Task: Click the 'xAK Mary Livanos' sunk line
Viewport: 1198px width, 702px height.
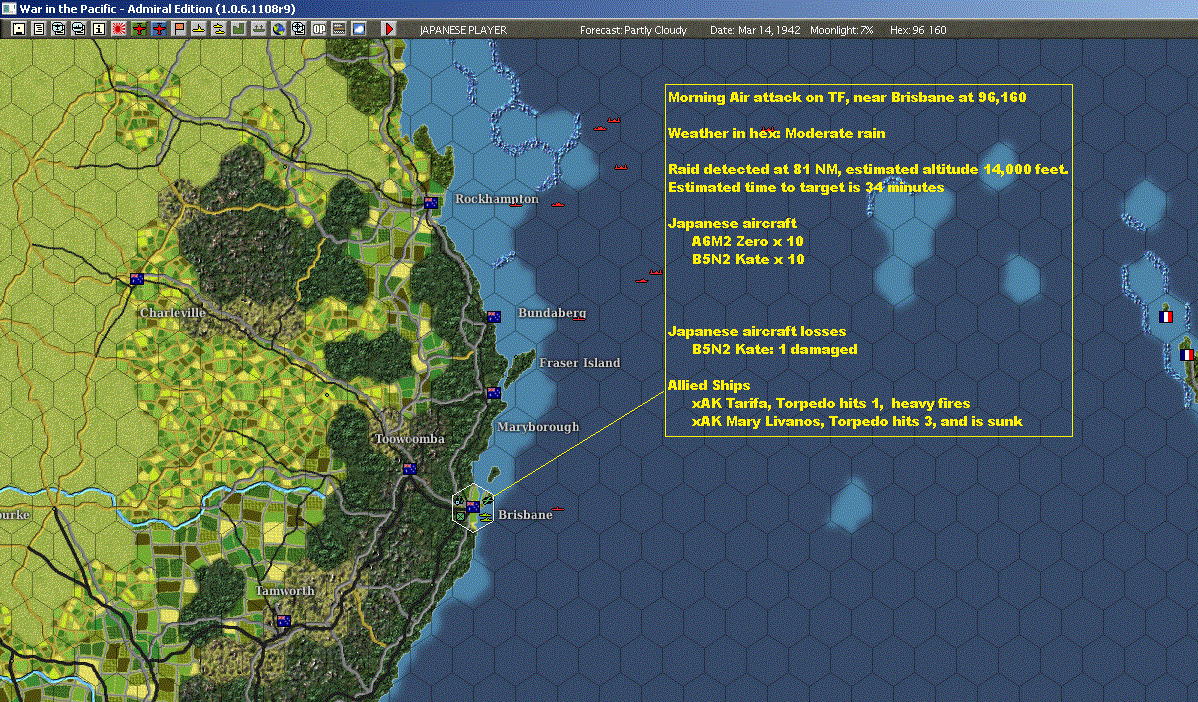Action: (856, 421)
